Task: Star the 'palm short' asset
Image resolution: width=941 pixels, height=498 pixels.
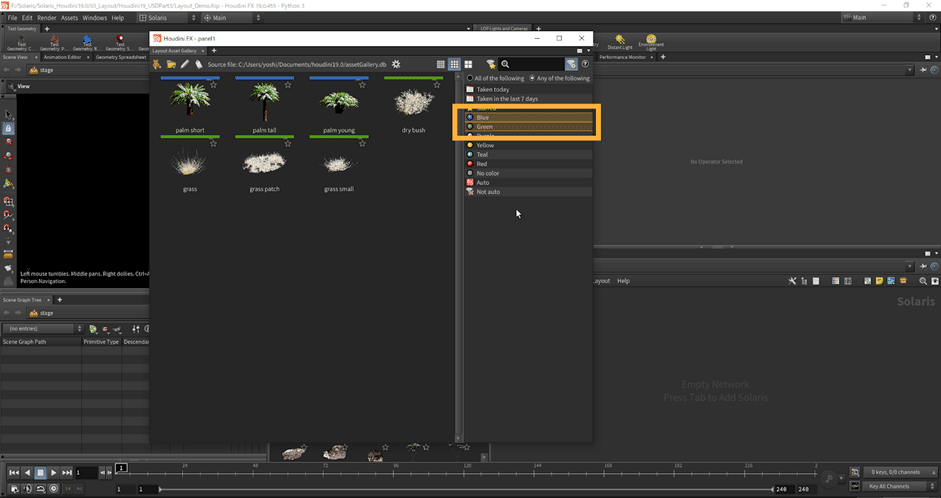Action: 213,85
